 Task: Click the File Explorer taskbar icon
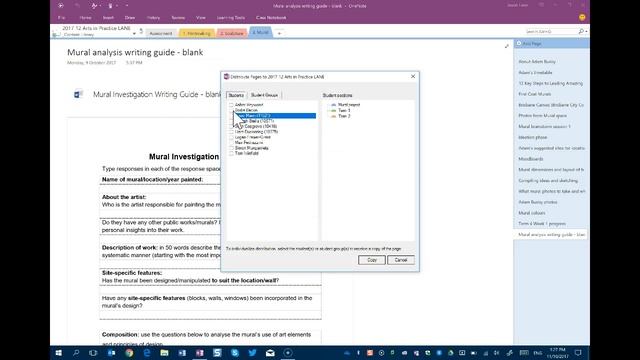tap(164, 353)
